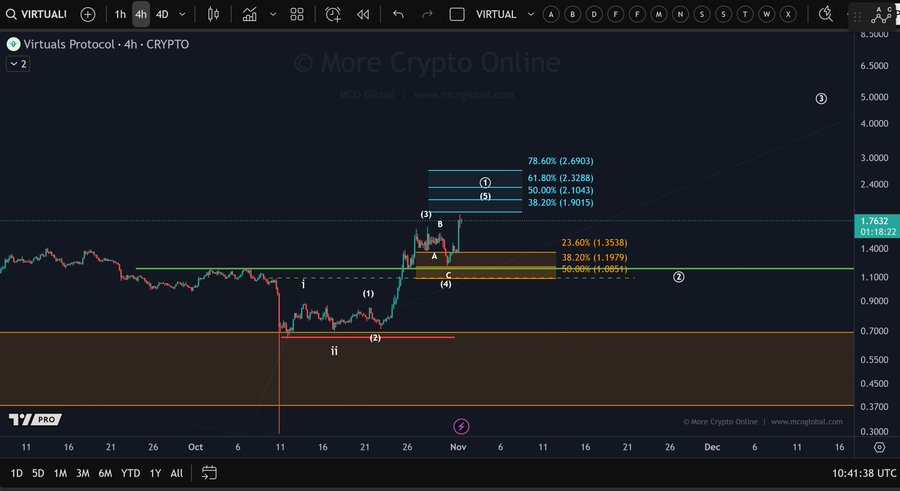Create an alert with the clock icon
This screenshot has width=900, height=491.
[332, 14]
